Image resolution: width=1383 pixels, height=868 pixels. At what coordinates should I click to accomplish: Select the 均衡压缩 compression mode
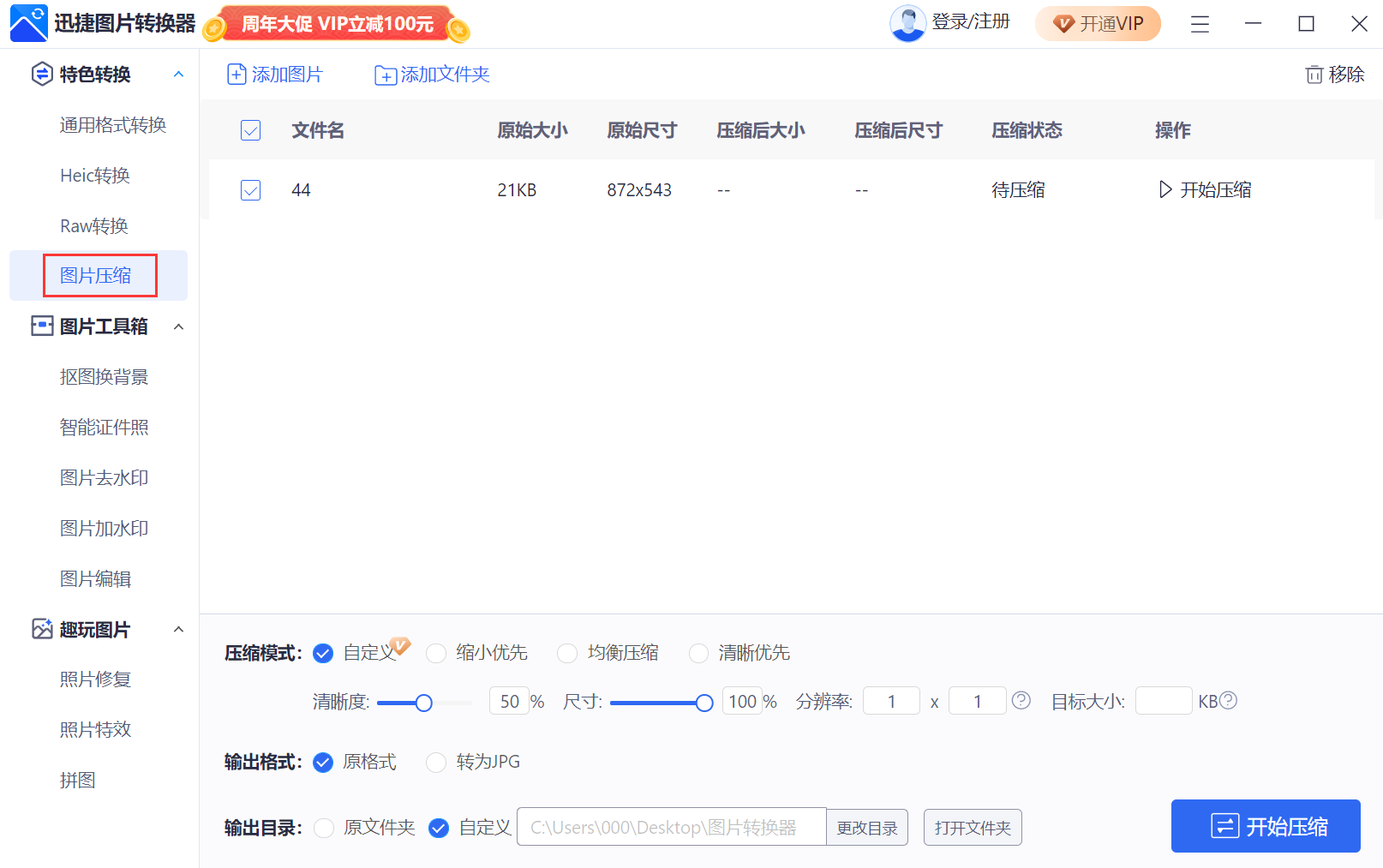coord(567,654)
